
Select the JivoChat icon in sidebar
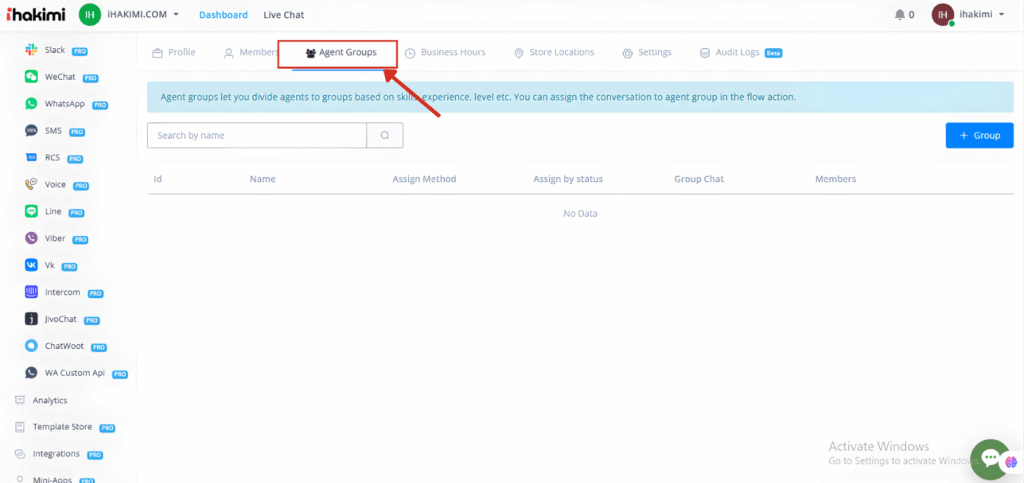coord(31,320)
